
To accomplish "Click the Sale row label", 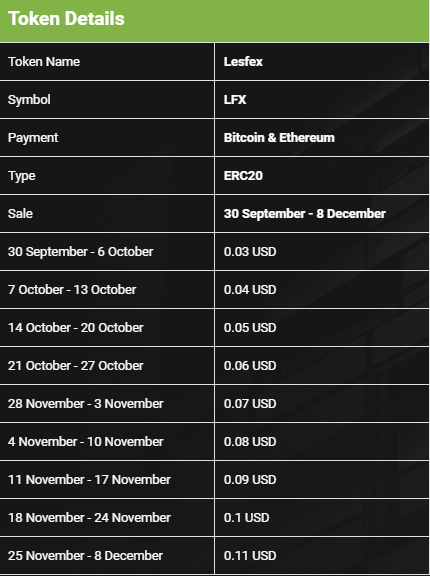I will click(x=107, y=214).
